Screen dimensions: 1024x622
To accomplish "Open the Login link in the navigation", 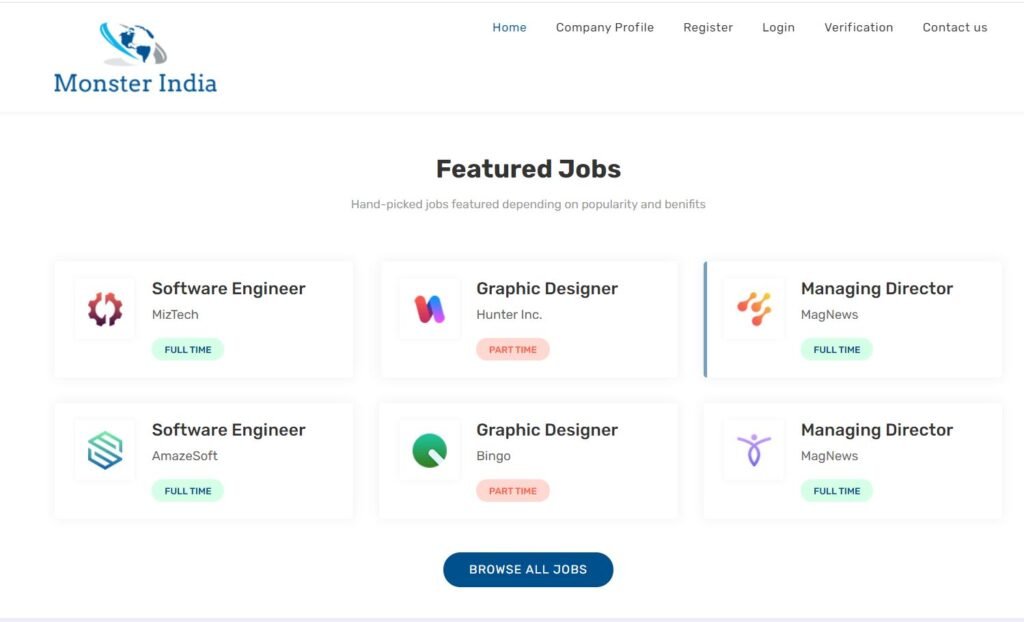I will (x=778, y=27).
